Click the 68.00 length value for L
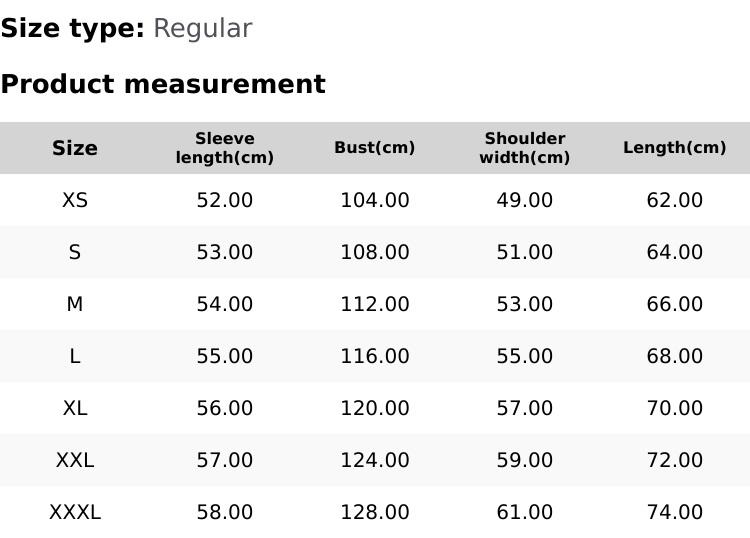 (x=675, y=356)
